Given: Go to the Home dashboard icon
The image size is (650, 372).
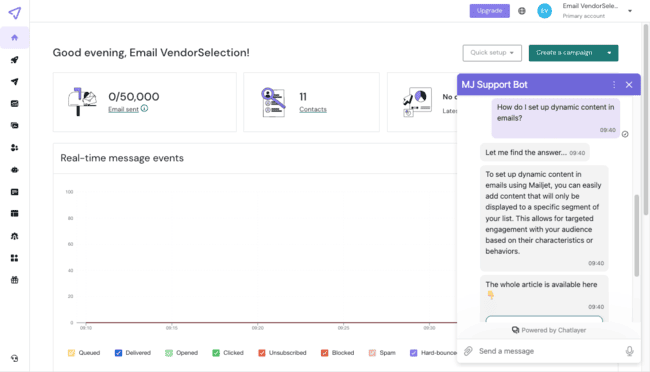Looking at the screenshot, I should [x=15, y=38].
